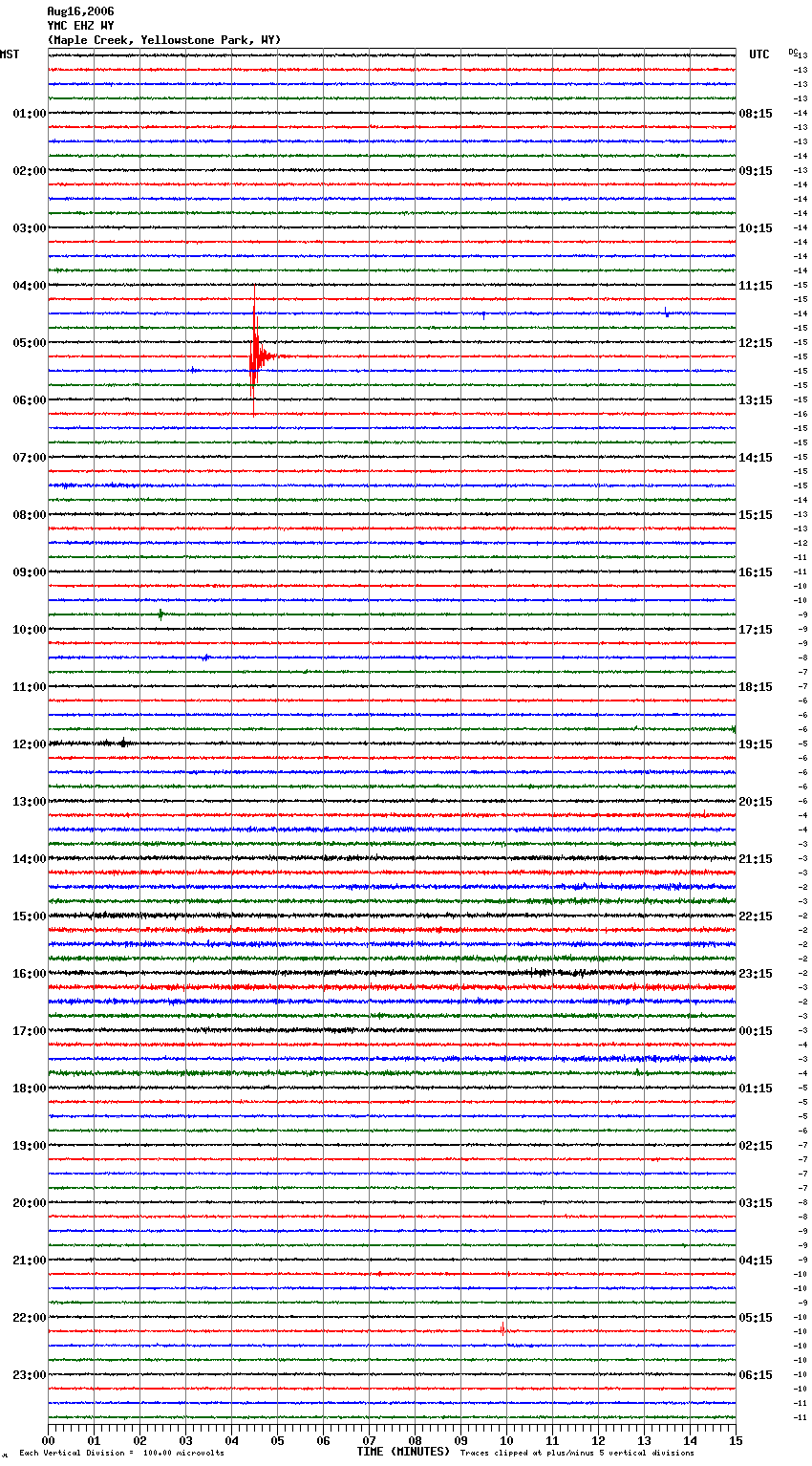Select the 02:00 MST time label
The height and width of the screenshot is (1466, 812).
[30, 171]
